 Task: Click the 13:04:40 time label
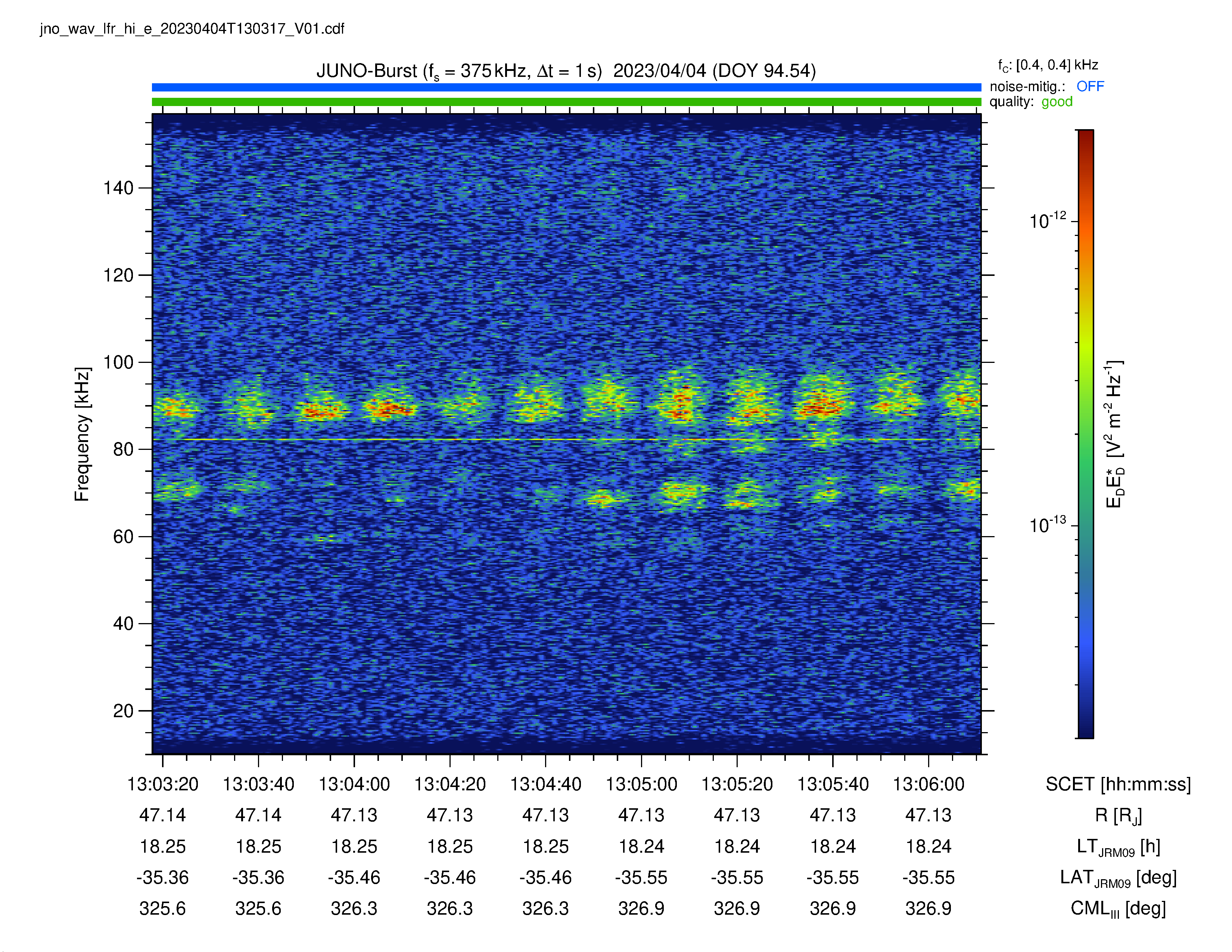click(545, 784)
